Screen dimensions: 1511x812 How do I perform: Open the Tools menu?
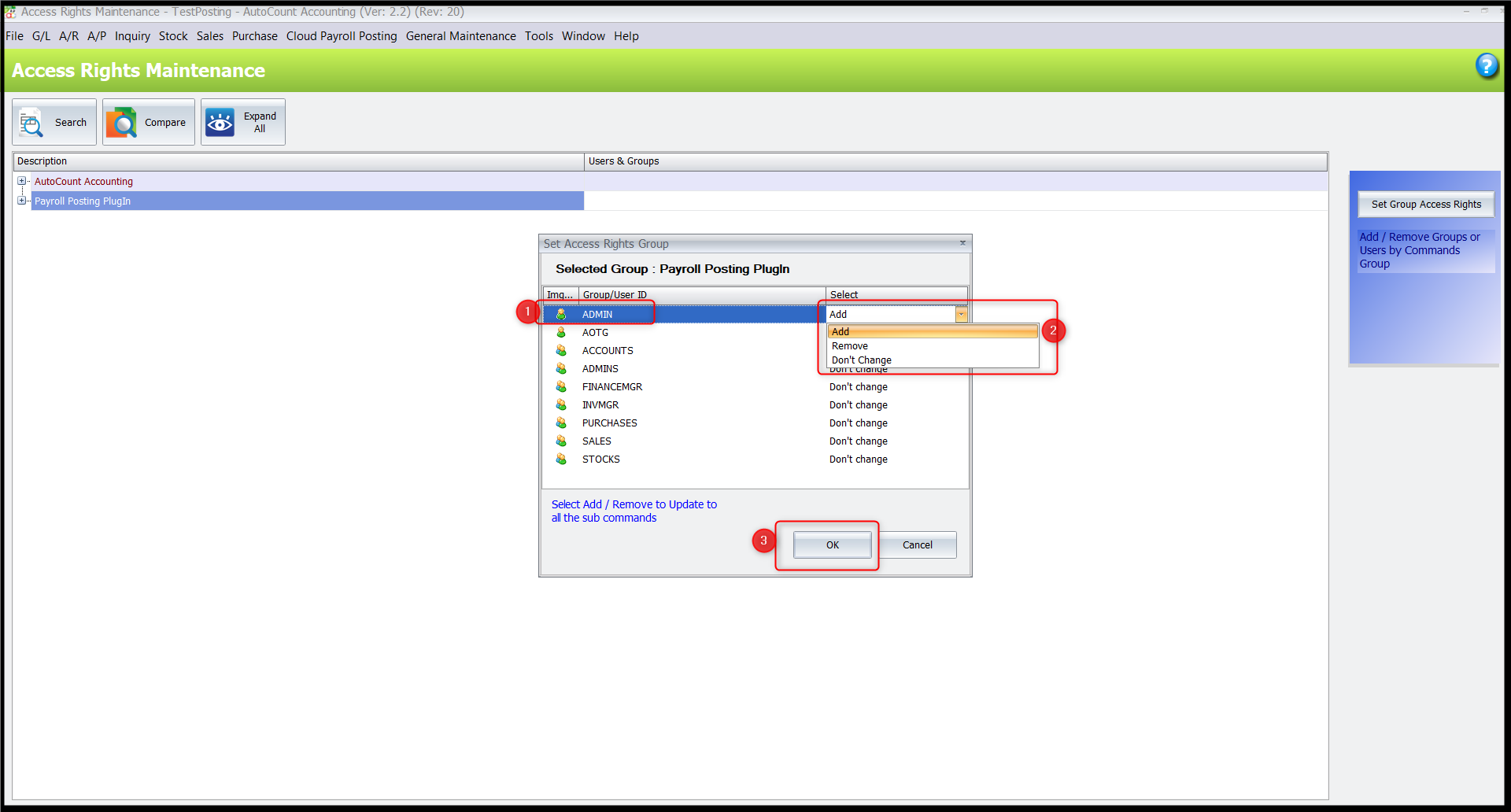click(539, 36)
